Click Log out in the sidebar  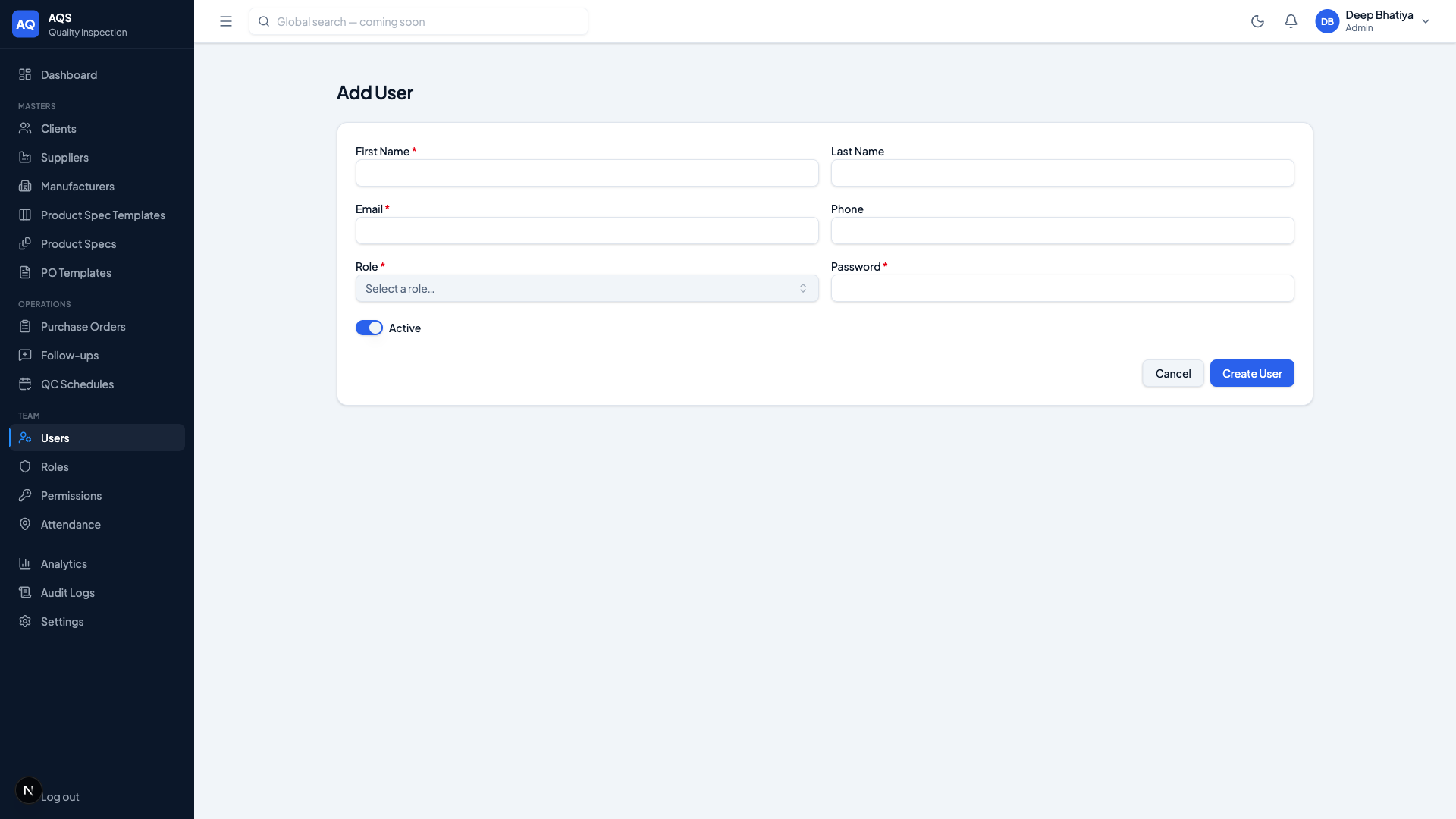(60, 796)
